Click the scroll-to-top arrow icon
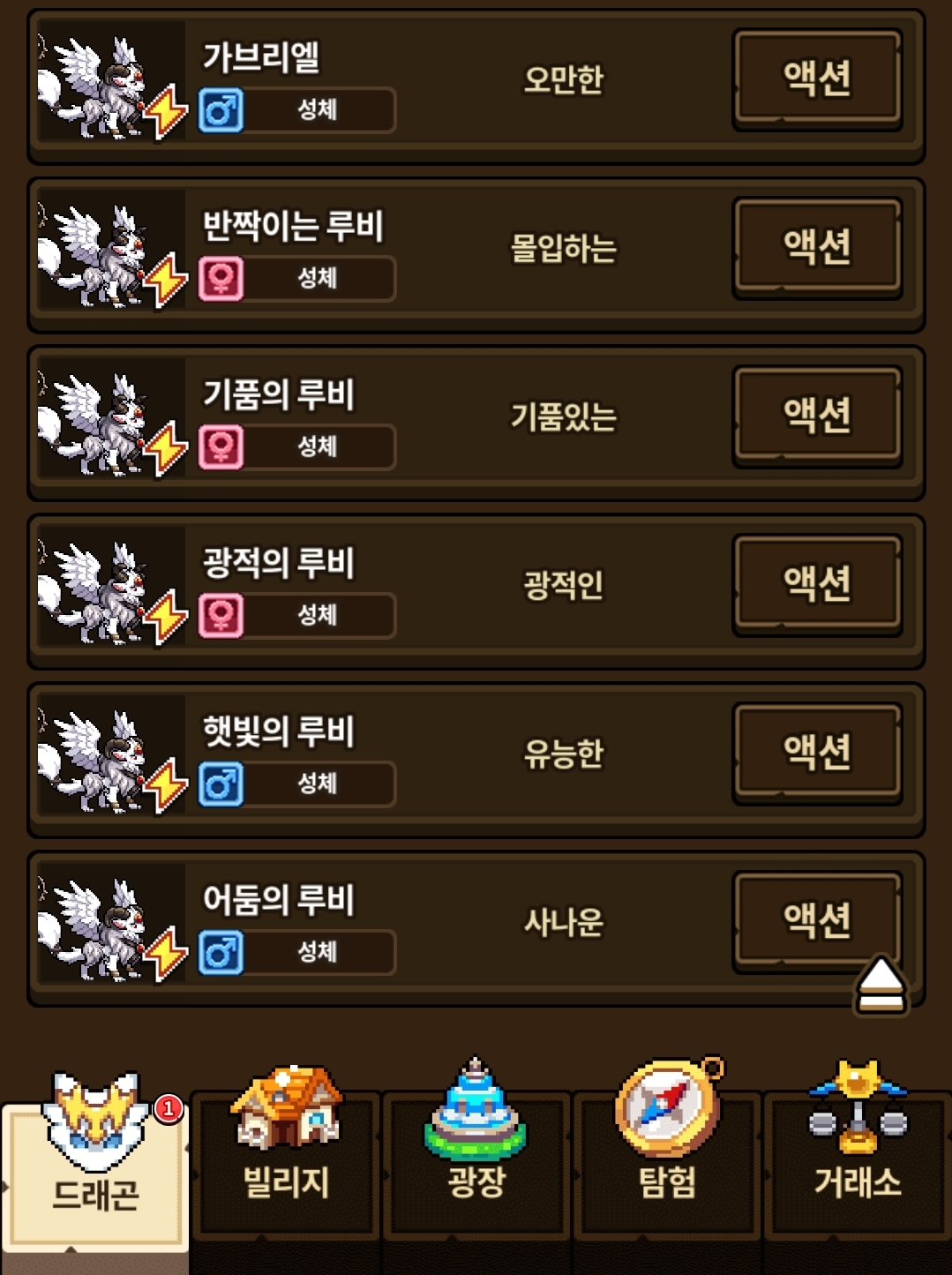952x1275 pixels. point(881,986)
